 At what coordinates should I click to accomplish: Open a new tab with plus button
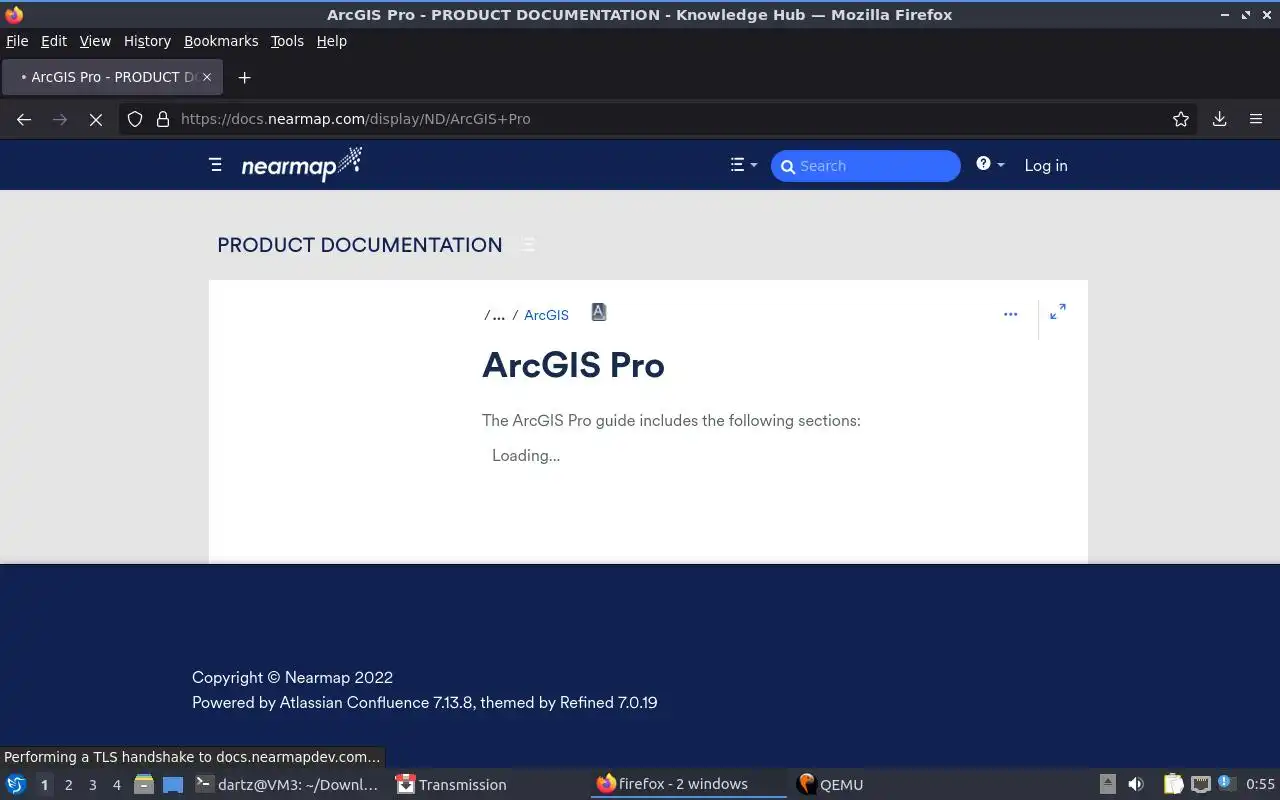[x=244, y=77]
